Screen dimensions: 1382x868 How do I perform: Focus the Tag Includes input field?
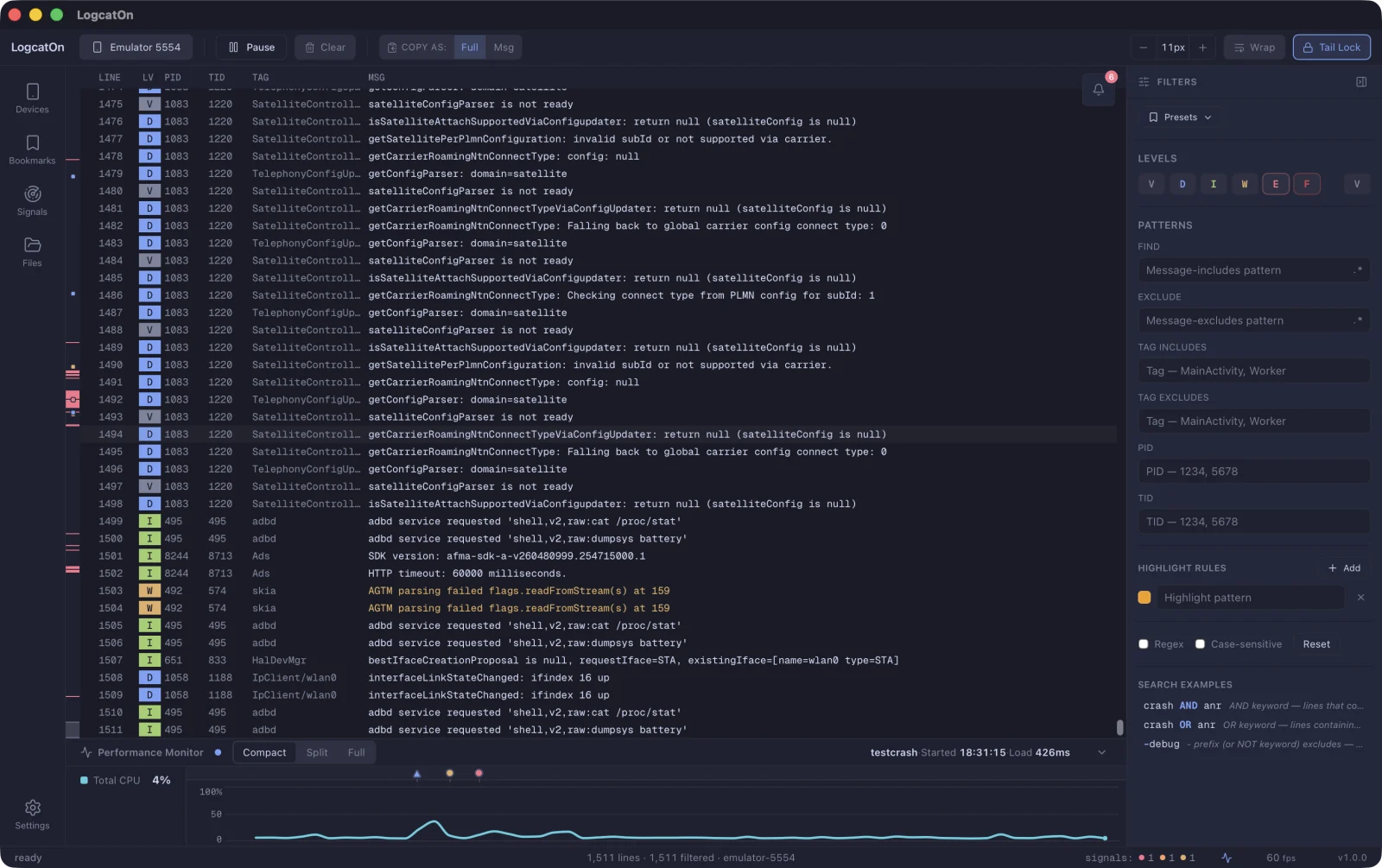coord(1254,371)
